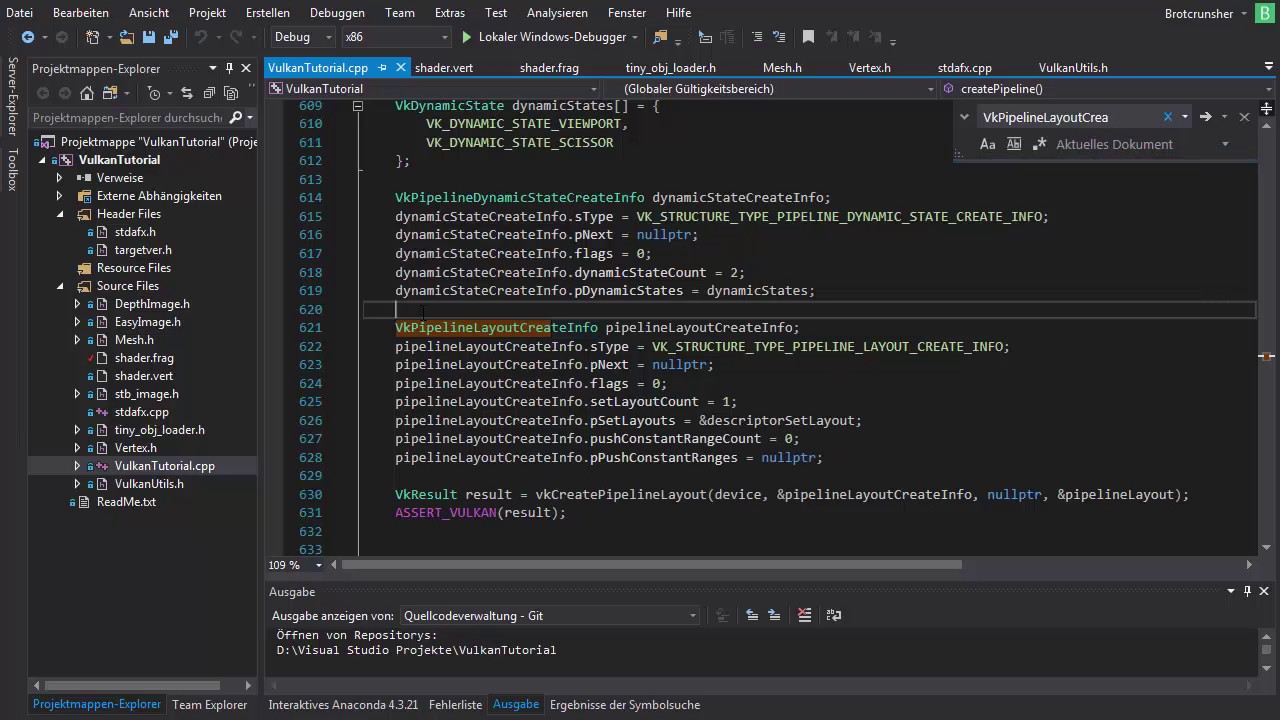This screenshot has width=1280, height=720.
Task: Switch to the Team Explorer tab
Action: click(209, 705)
